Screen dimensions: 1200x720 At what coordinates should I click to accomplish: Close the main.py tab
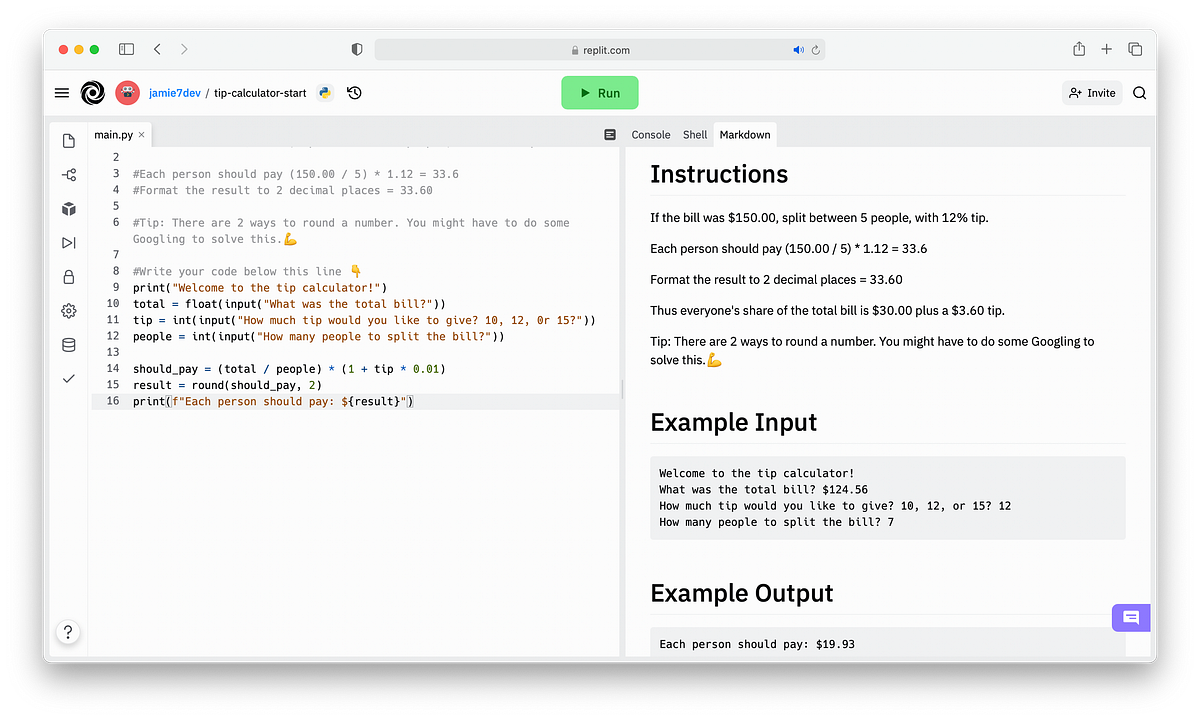click(x=139, y=134)
